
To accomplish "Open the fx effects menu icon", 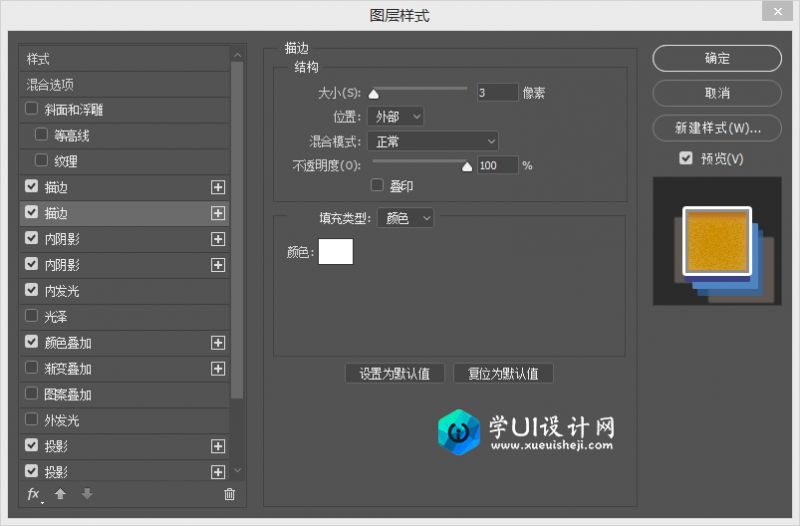I will point(34,494).
